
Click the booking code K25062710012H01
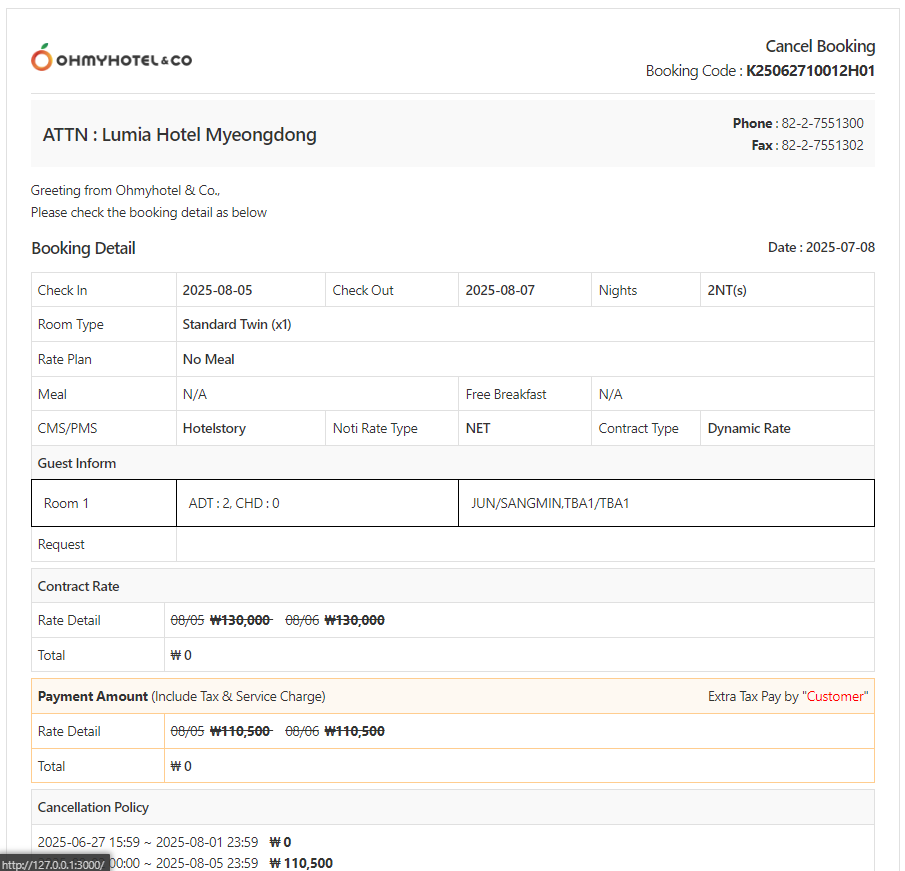click(x=810, y=71)
